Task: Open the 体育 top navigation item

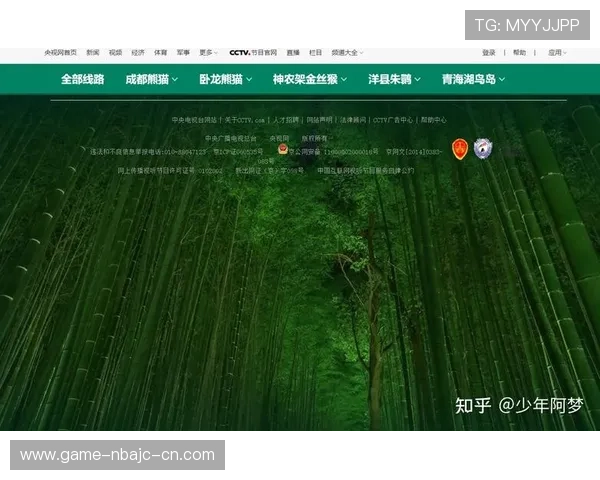Action: [160, 52]
